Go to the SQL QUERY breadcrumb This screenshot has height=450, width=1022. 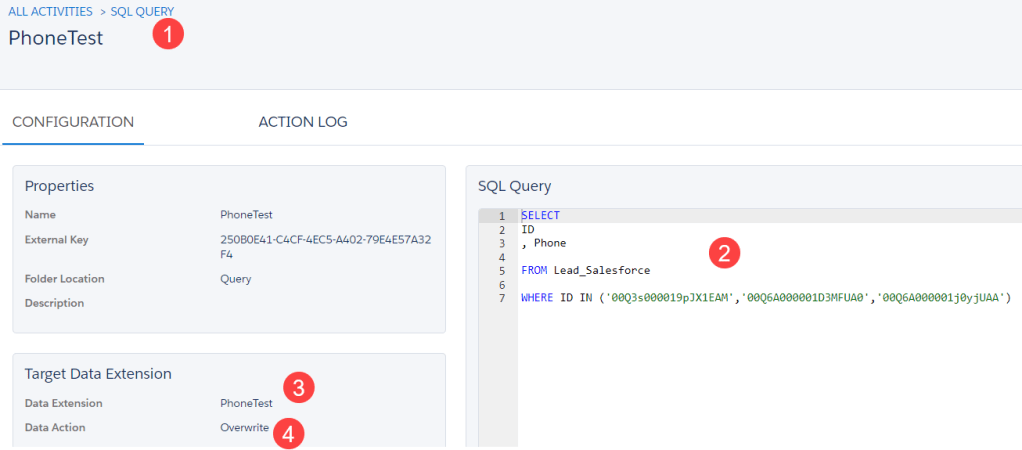point(141,11)
